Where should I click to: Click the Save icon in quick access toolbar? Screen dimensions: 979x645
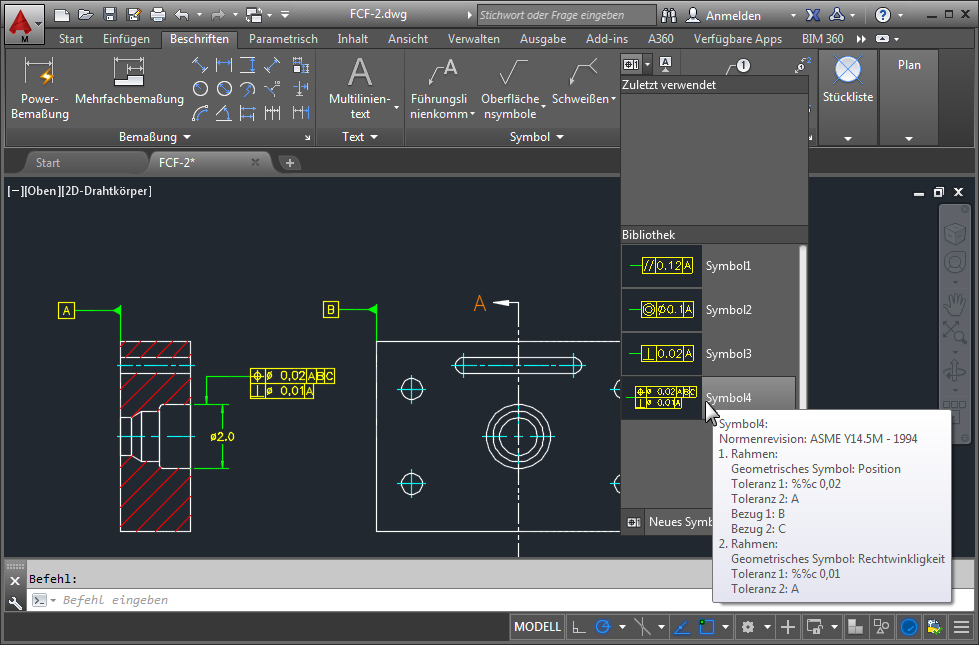110,15
